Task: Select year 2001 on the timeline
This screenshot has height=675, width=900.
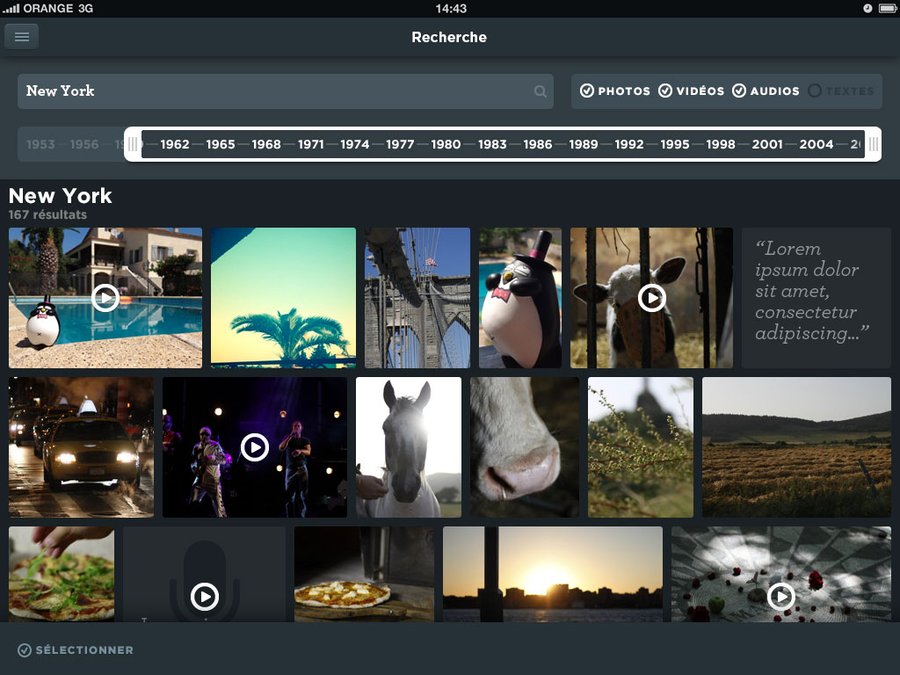Action: 767,144
